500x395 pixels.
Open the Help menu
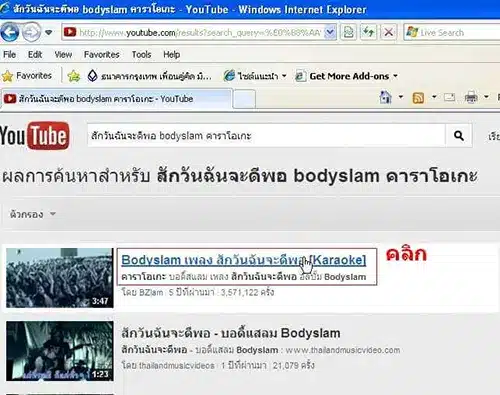(x=172, y=54)
